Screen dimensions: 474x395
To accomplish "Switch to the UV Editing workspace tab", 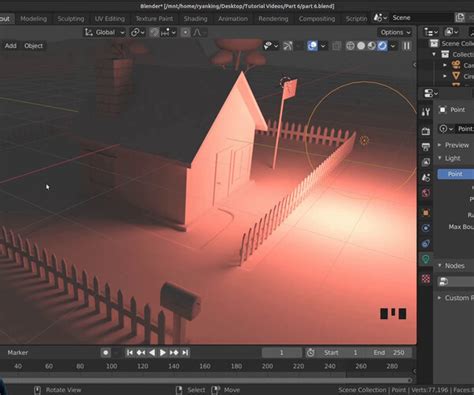I will pyautogui.click(x=110, y=19).
